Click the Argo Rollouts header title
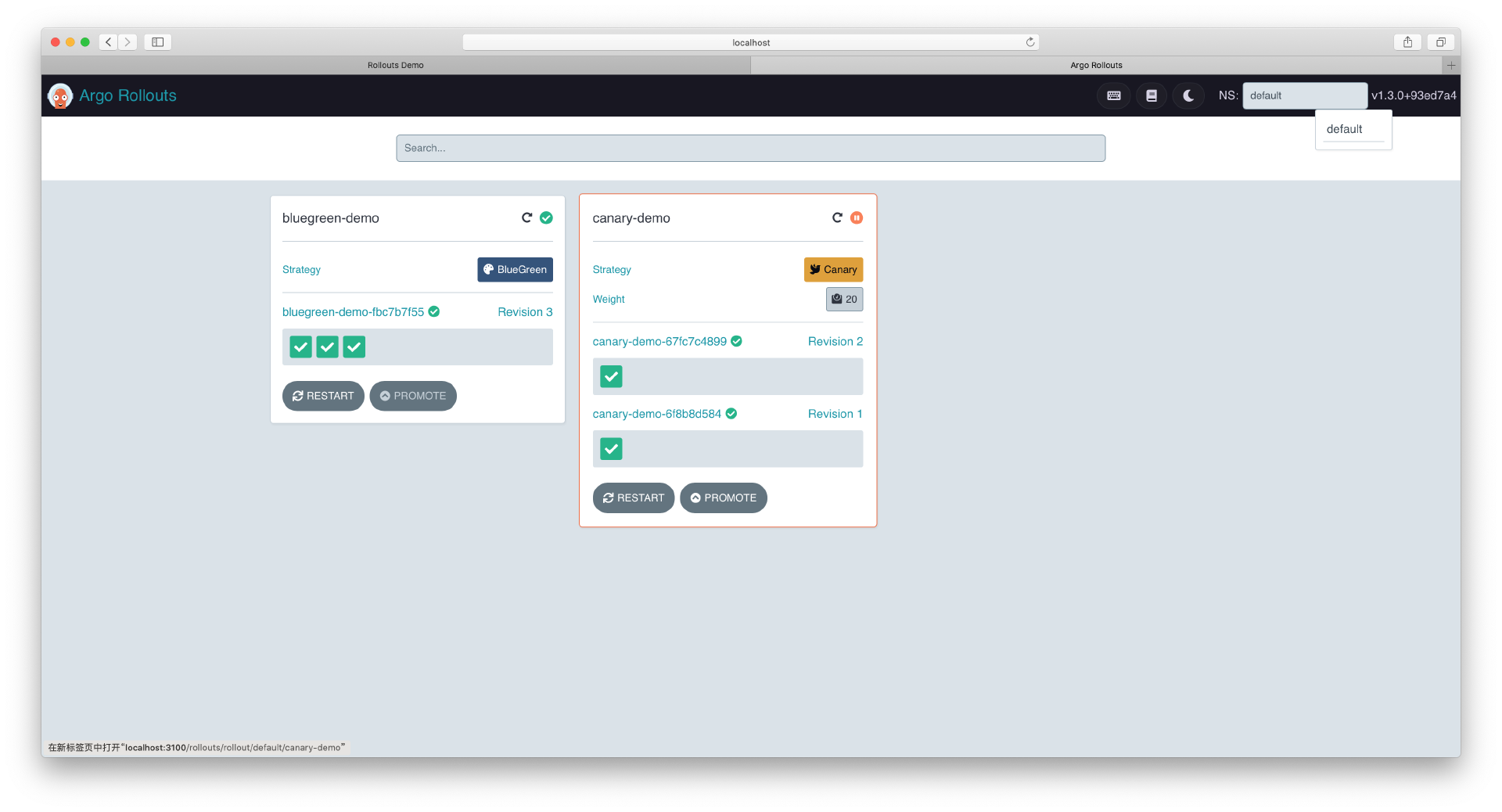This screenshot has width=1502, height=812. tap(128, 95)
